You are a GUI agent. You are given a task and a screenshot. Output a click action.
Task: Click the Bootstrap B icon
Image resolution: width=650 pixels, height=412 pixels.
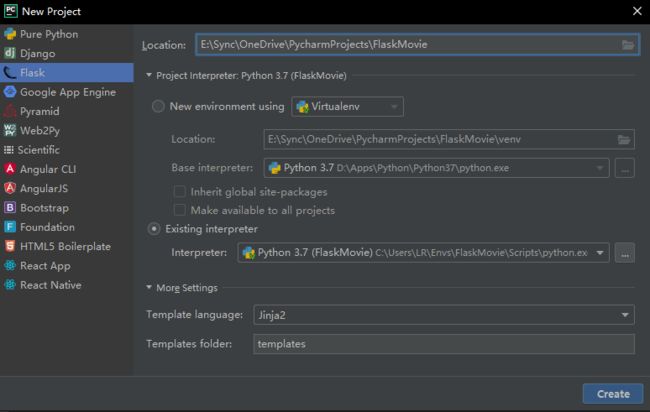click(x=10, y=207)
